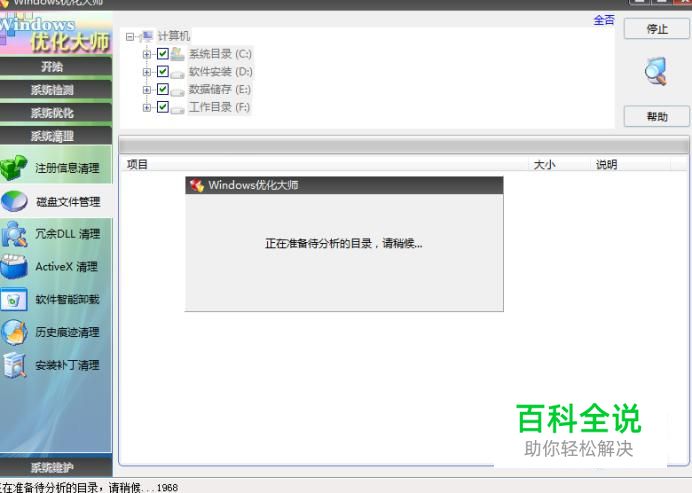The width and height of the screenshot is (692, 493).
Task: Select 安装补丁清理 label
Action: pos(68,365)
